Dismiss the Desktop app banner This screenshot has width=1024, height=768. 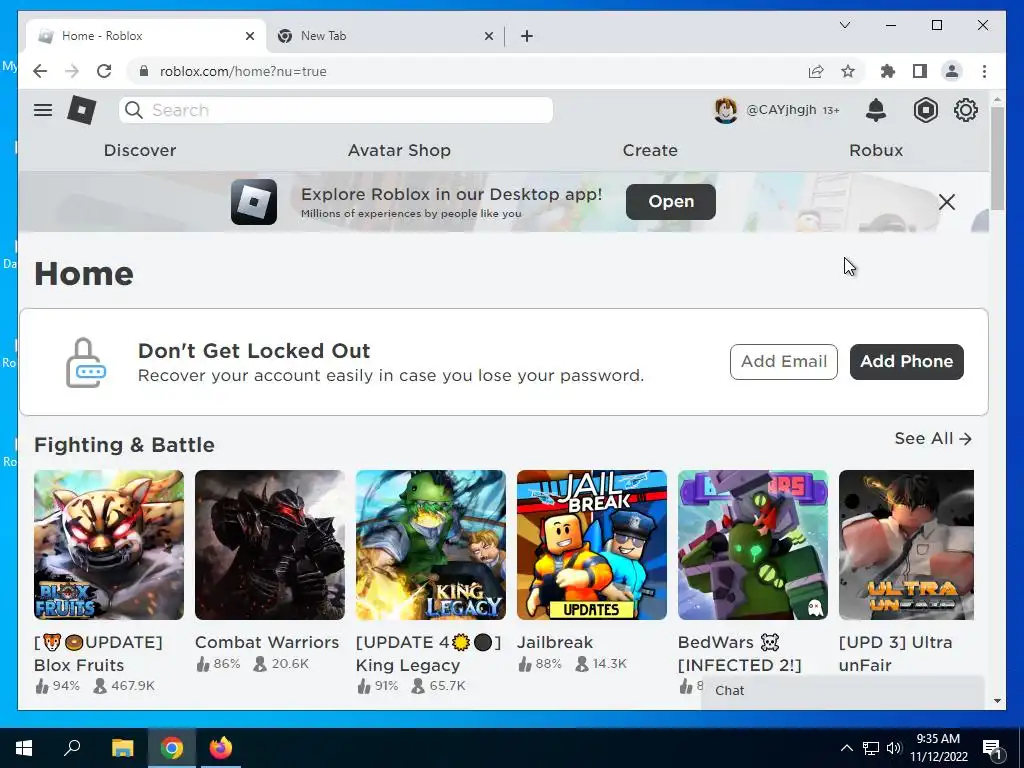pyautogui.click(x=946, y=202)
